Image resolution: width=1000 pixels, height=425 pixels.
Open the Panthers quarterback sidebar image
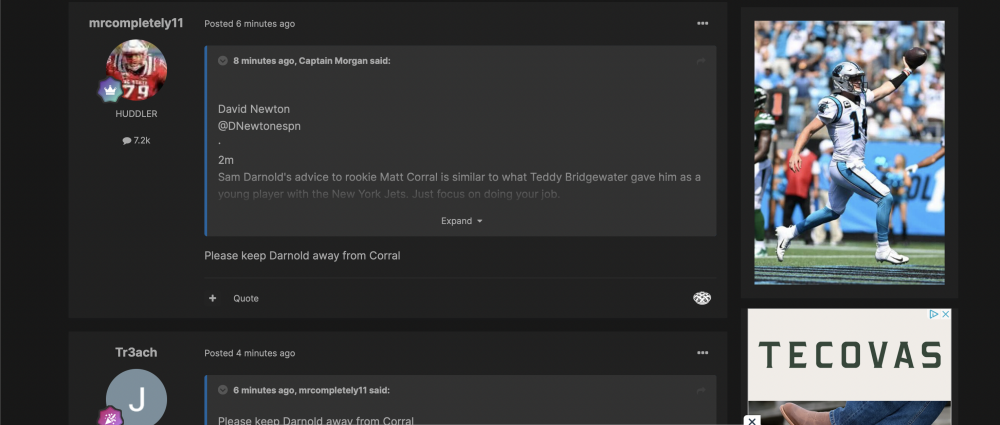point(849,152)
